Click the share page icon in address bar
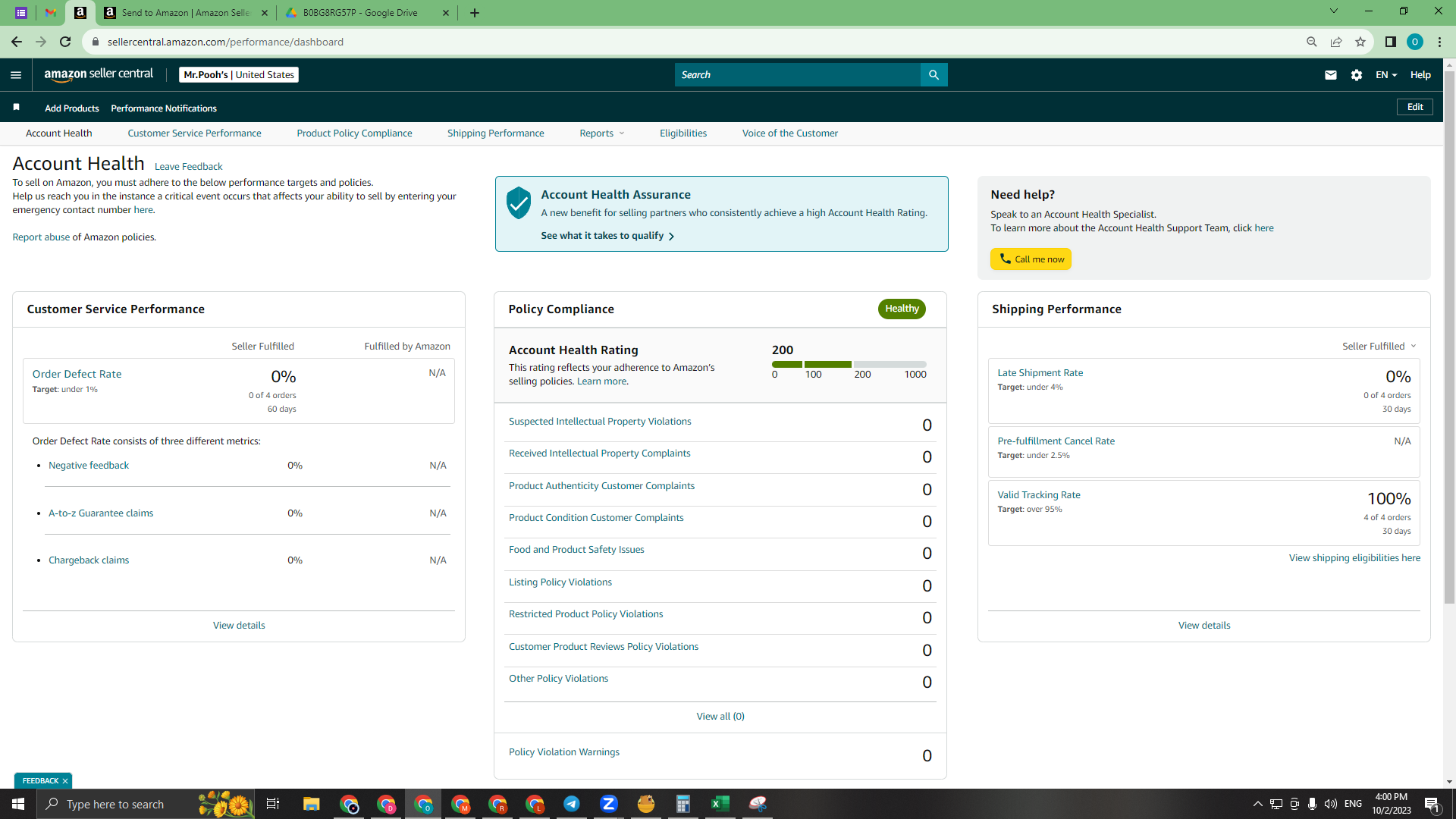The width and height of the screenshot is (1456, 819). pyautogui.click(x=1336, y=42)
